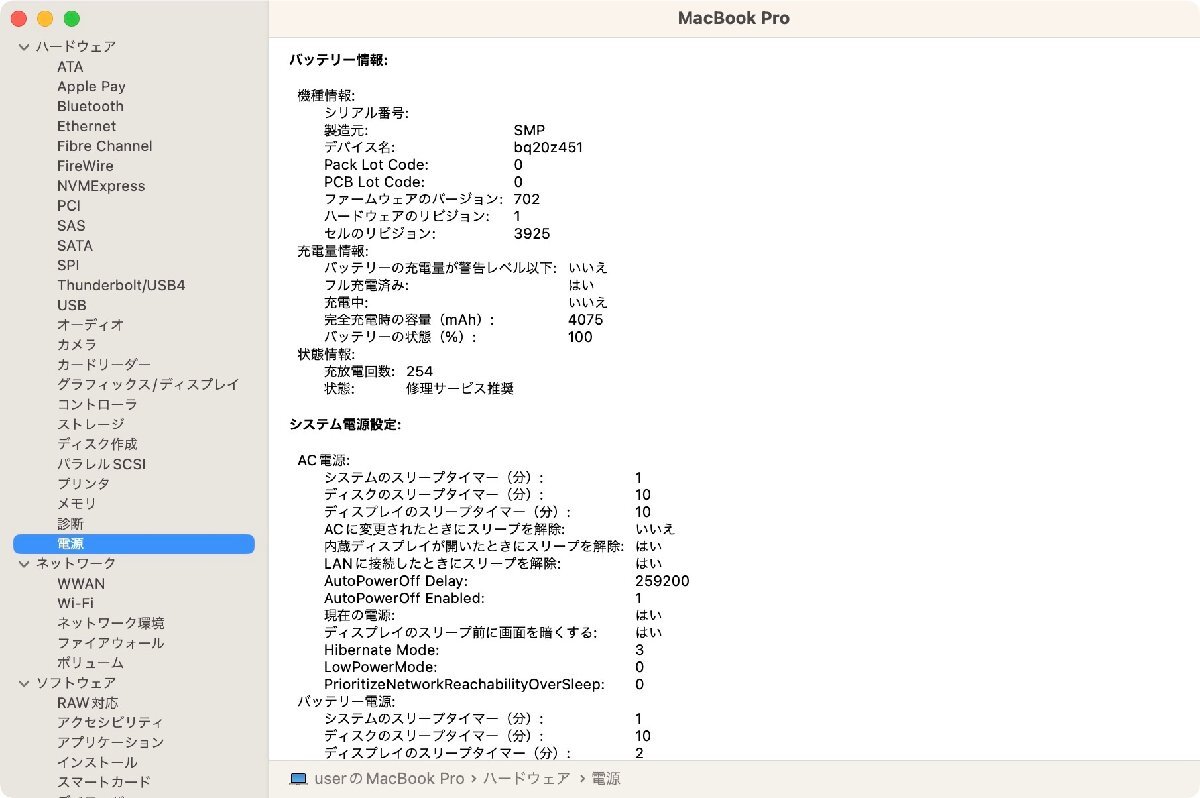Select カメラ in the sidebar
Viewport: 1200px width, 798px height.
tap(77, 345)
